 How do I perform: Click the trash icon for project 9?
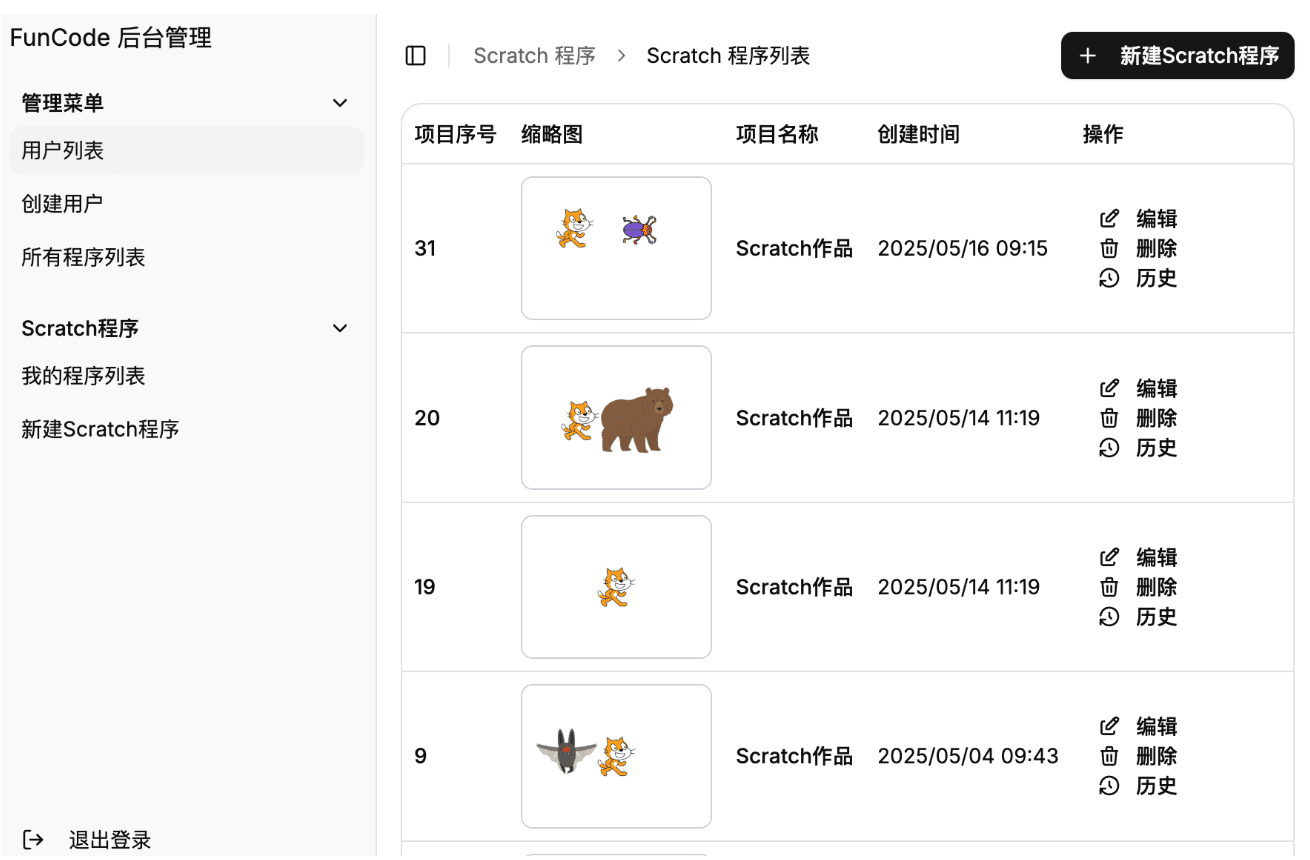click(x=1109, y=756)
